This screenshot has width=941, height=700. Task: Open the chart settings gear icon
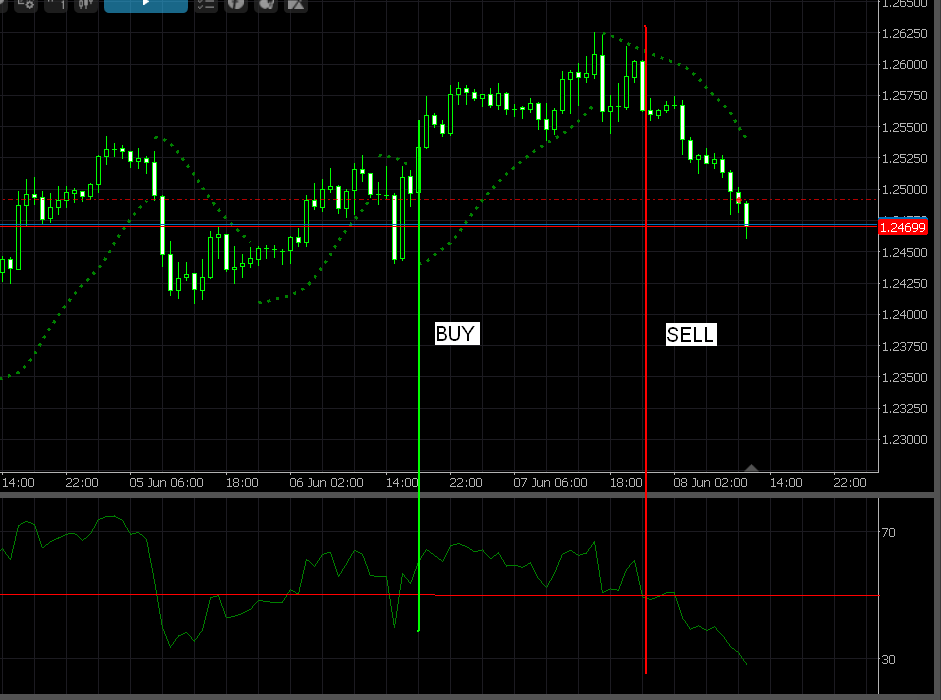[26, 4]
